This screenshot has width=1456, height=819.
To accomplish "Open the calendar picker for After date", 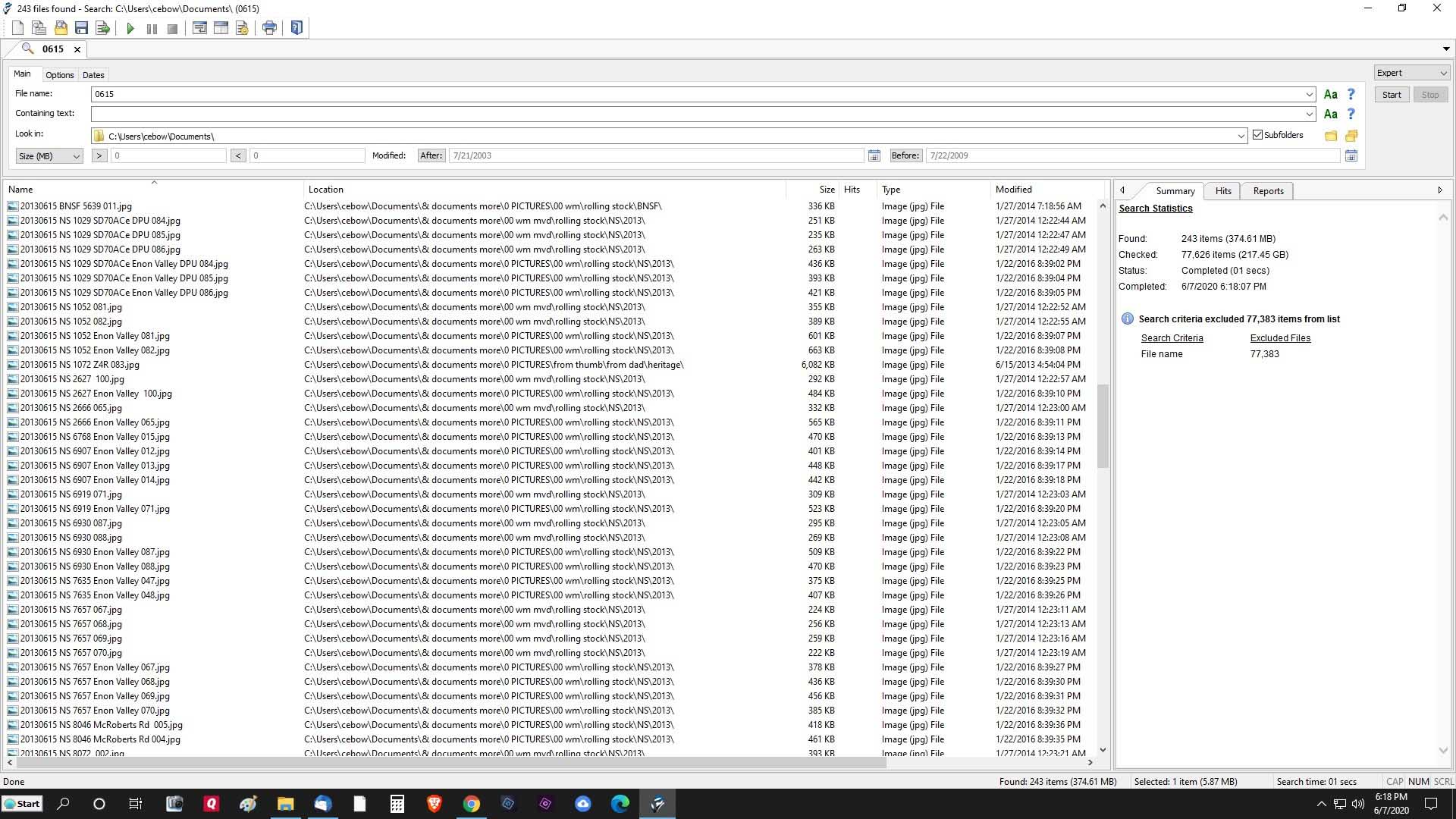I will [x=874, y=155].
